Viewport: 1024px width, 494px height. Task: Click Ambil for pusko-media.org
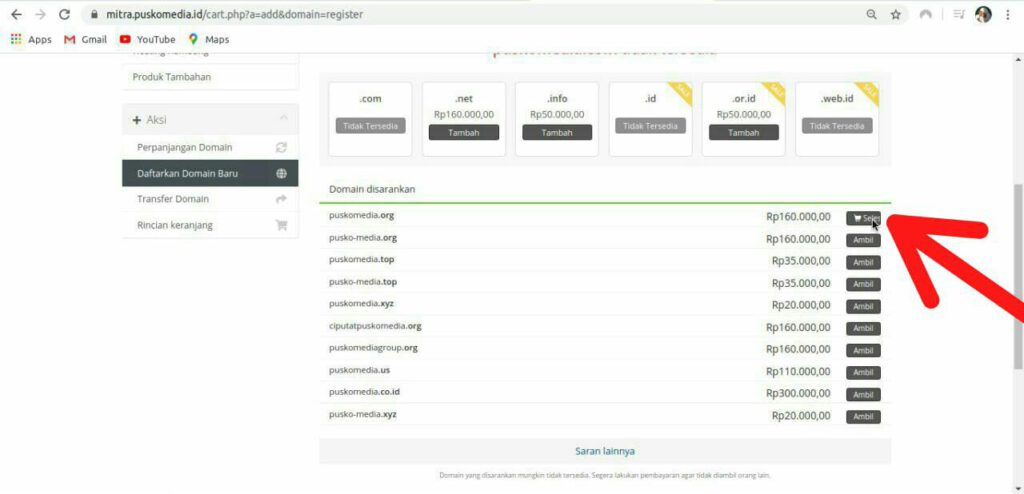[x=863, y=240]
